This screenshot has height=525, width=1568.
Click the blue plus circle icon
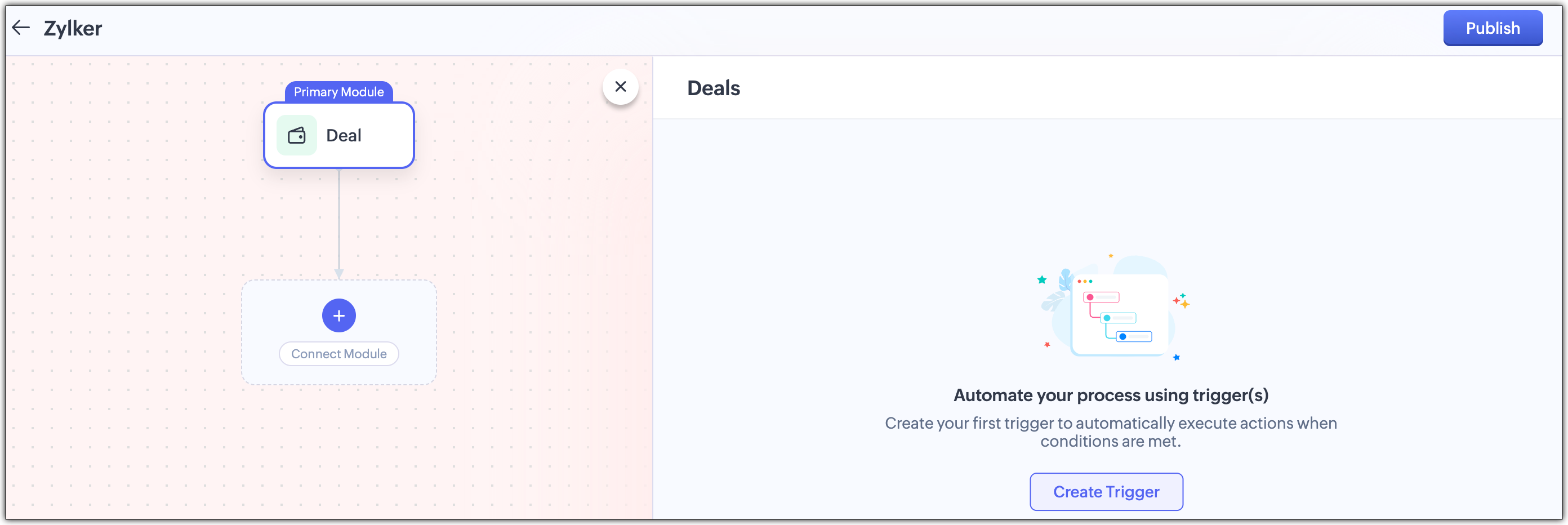[x=338, y=315]
